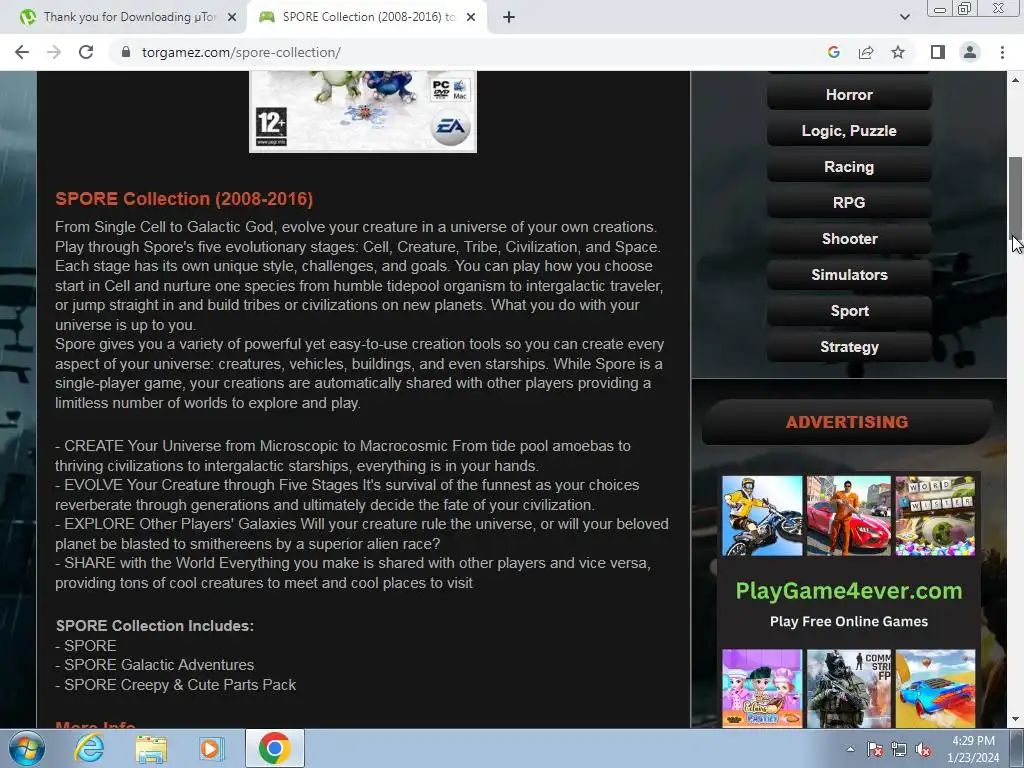
Task: Open Chrome three-dot menu
Action: pyautogui.click(x=1002, y=52)
